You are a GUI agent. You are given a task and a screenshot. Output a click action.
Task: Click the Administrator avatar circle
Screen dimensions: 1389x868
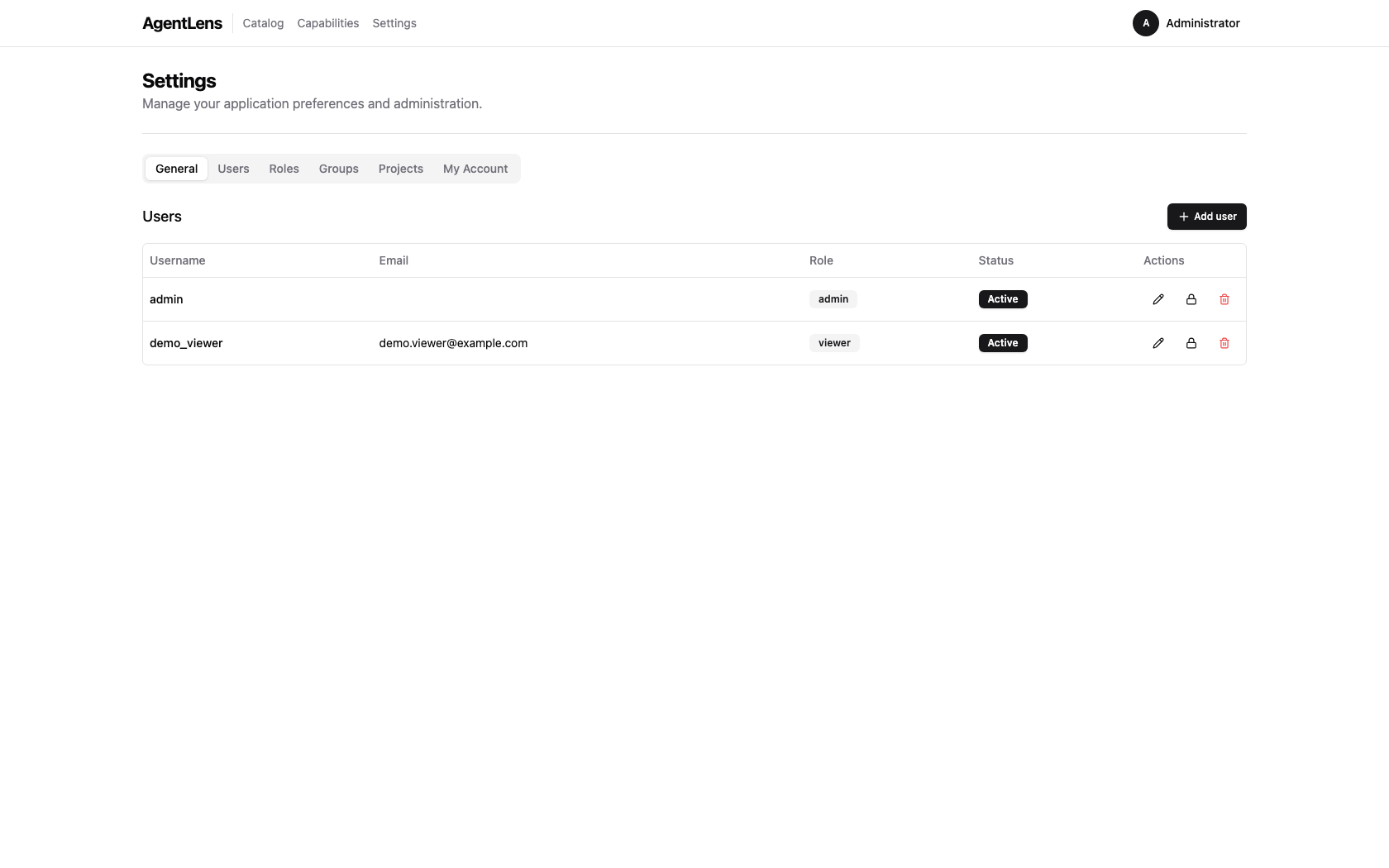pos(1145,23)
